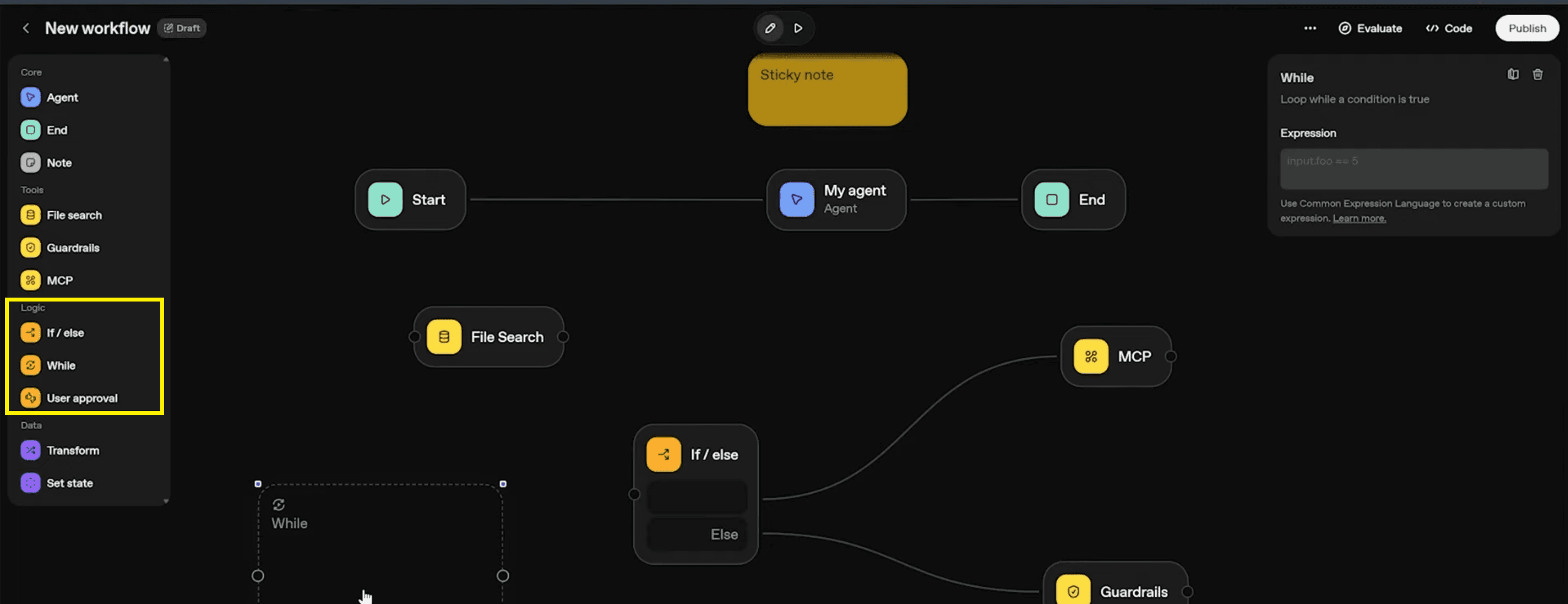Choose the If / else logic item

[x=65, y=333]
